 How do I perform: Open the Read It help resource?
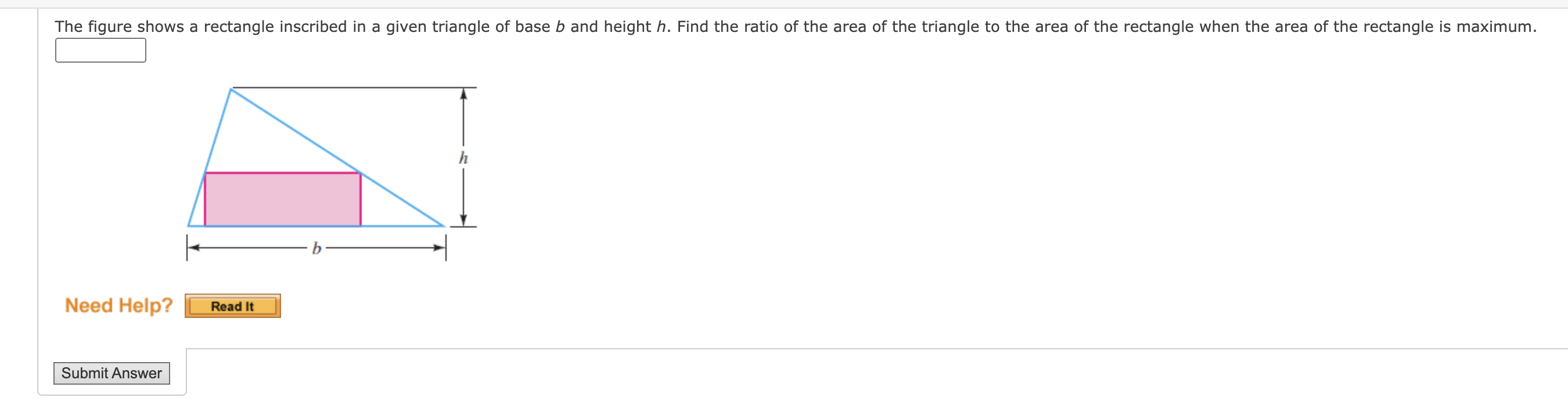232,306
